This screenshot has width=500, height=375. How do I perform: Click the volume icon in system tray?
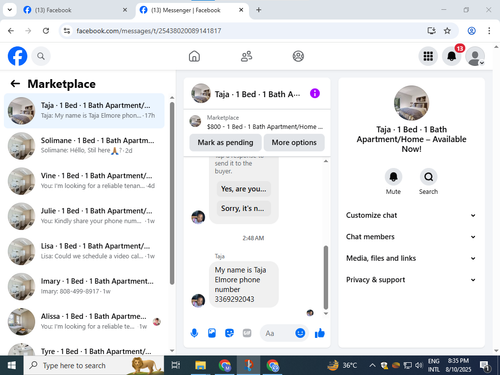click(x=419, y=366)
